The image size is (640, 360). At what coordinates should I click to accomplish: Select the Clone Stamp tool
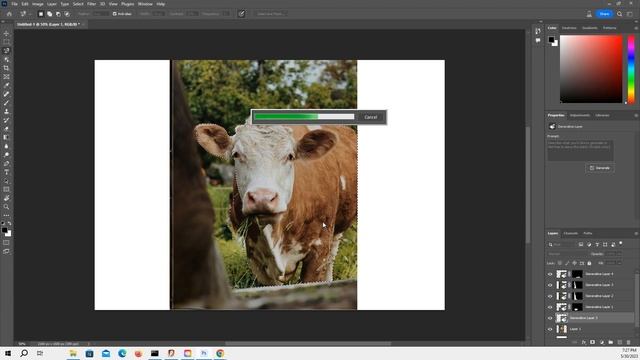(x=6, y=111)
